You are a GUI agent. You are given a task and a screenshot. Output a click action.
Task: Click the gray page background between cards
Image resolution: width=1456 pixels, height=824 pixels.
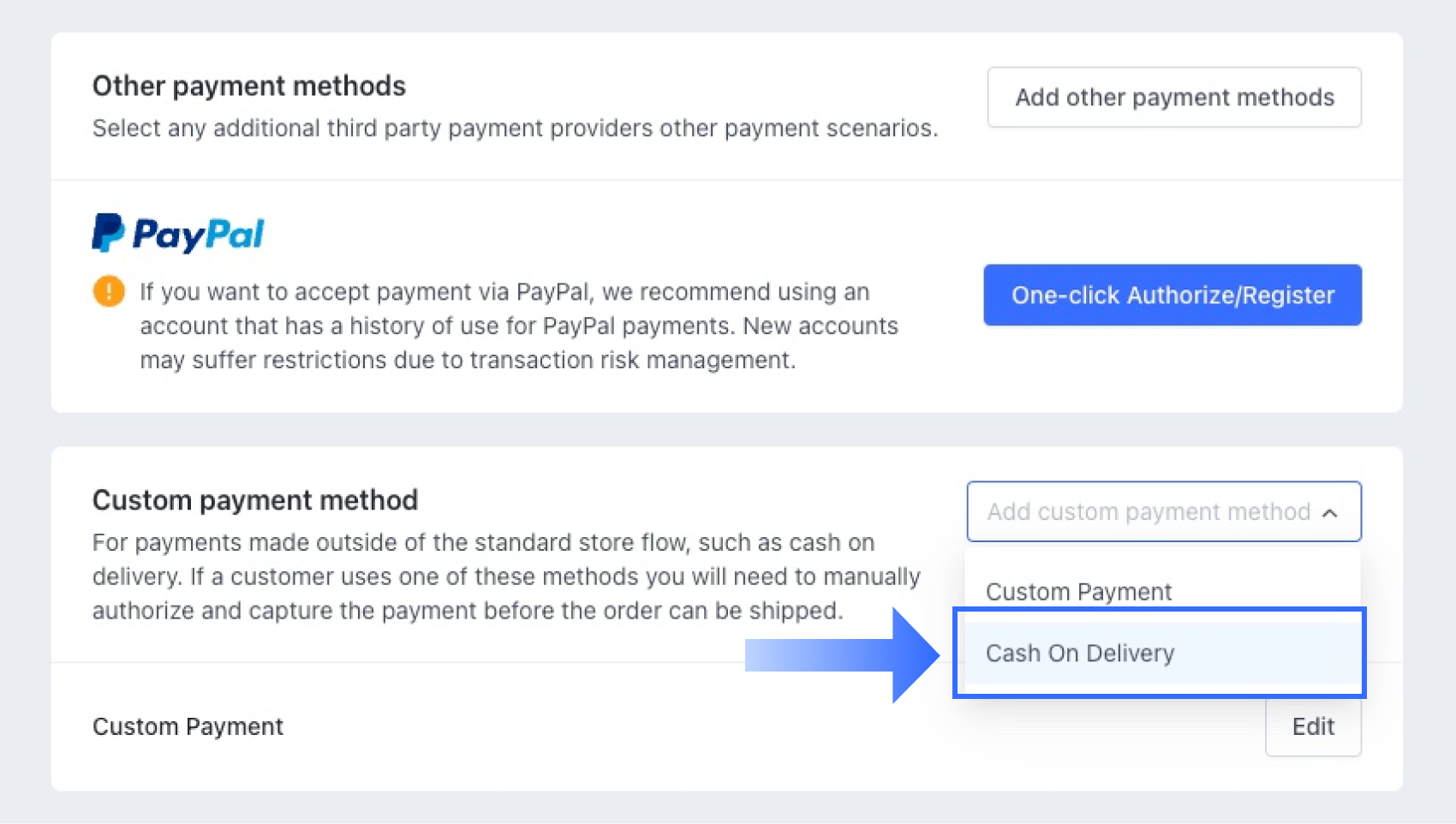coord(727,429)
